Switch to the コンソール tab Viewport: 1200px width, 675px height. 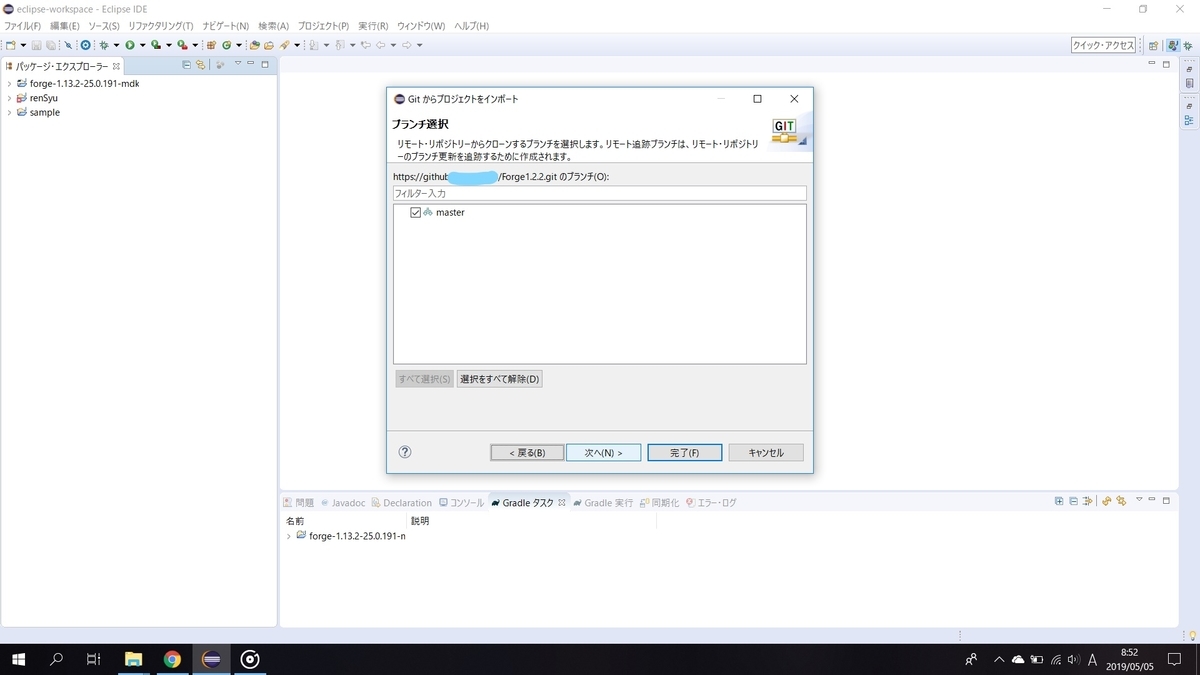(x=461, y=502)
